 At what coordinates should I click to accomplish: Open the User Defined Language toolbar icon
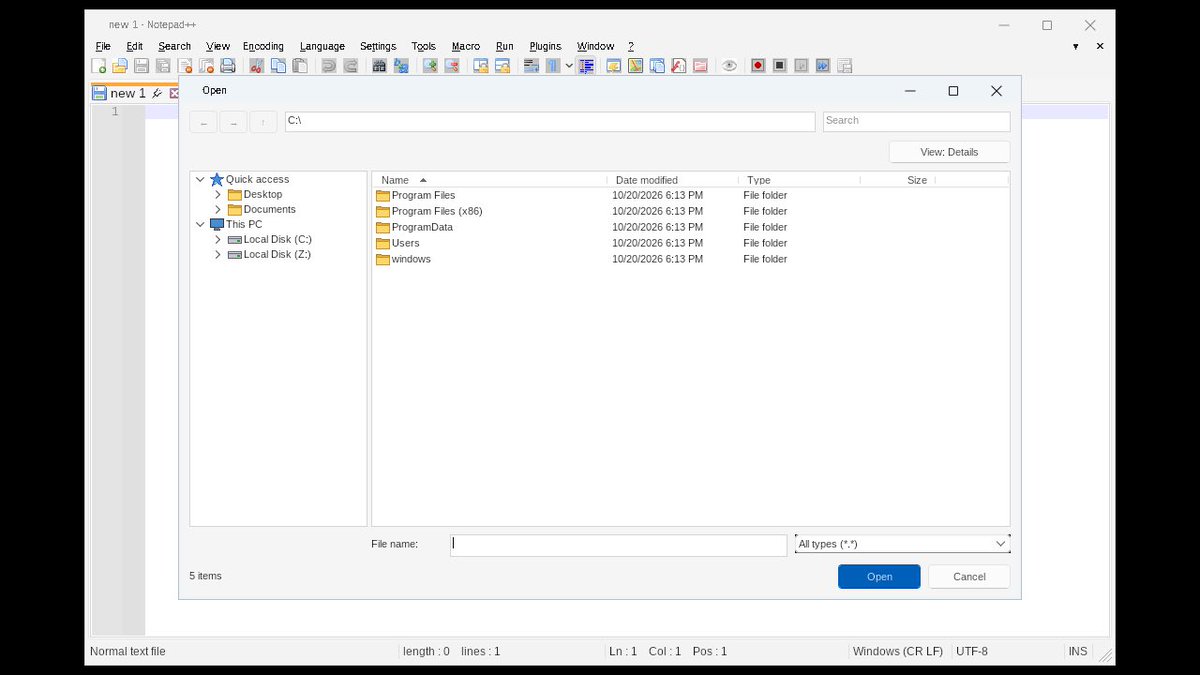(614, 66)
